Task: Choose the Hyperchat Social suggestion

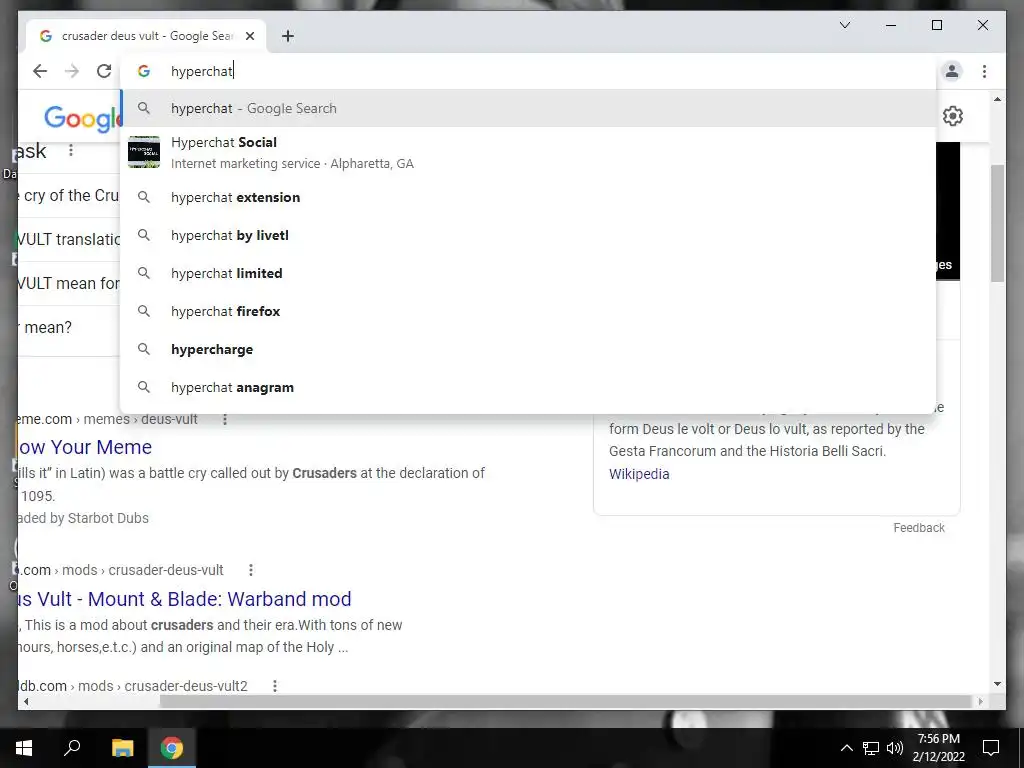Action: [x=528, y=152]
